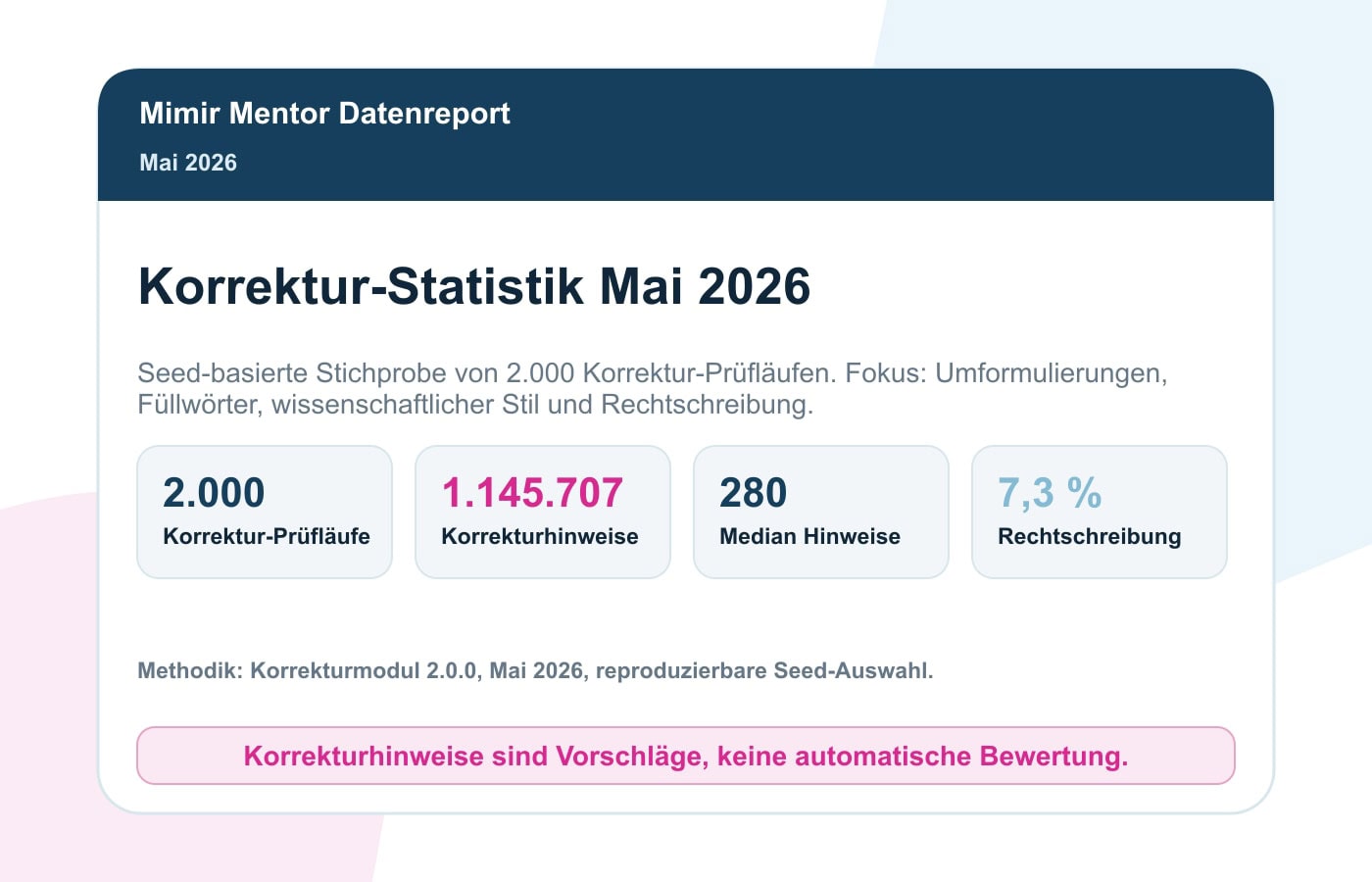
Task: Click the Mimir Mentor Datenreport header title
Action: pos(324,114)
